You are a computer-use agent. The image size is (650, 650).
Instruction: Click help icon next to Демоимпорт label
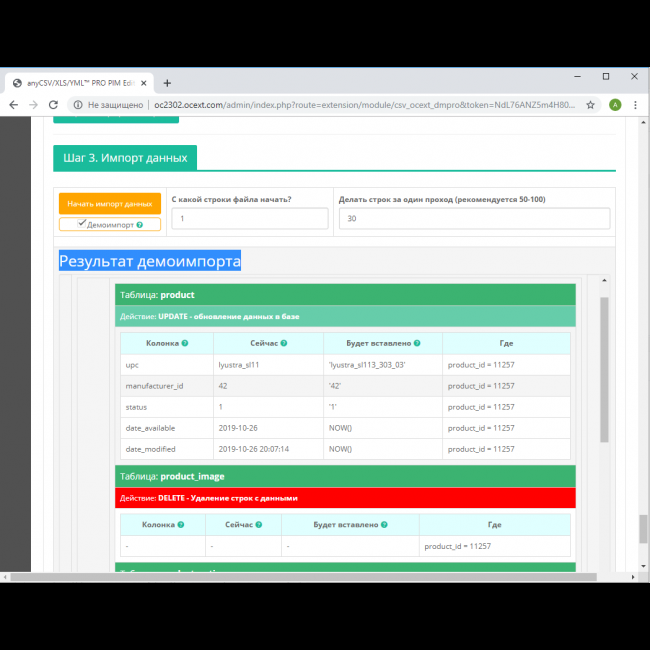tap(140, 225)
